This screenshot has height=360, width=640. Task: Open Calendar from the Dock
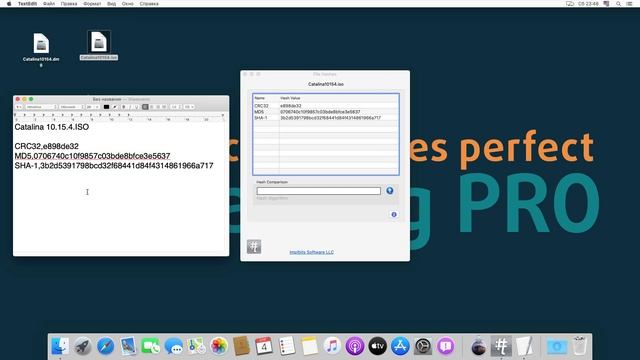[x=264, y=347]
